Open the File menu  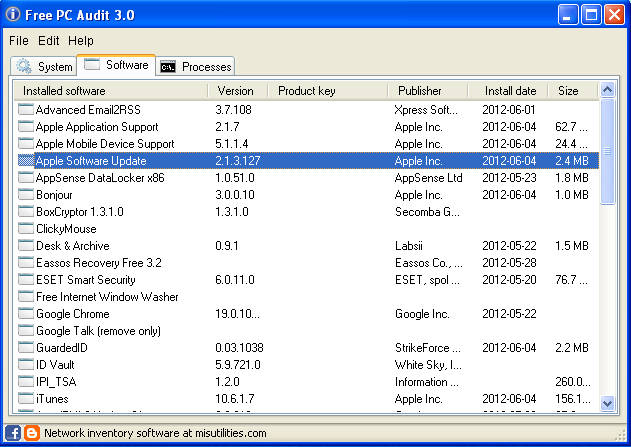pyautogui.click(x=19, y=41)
